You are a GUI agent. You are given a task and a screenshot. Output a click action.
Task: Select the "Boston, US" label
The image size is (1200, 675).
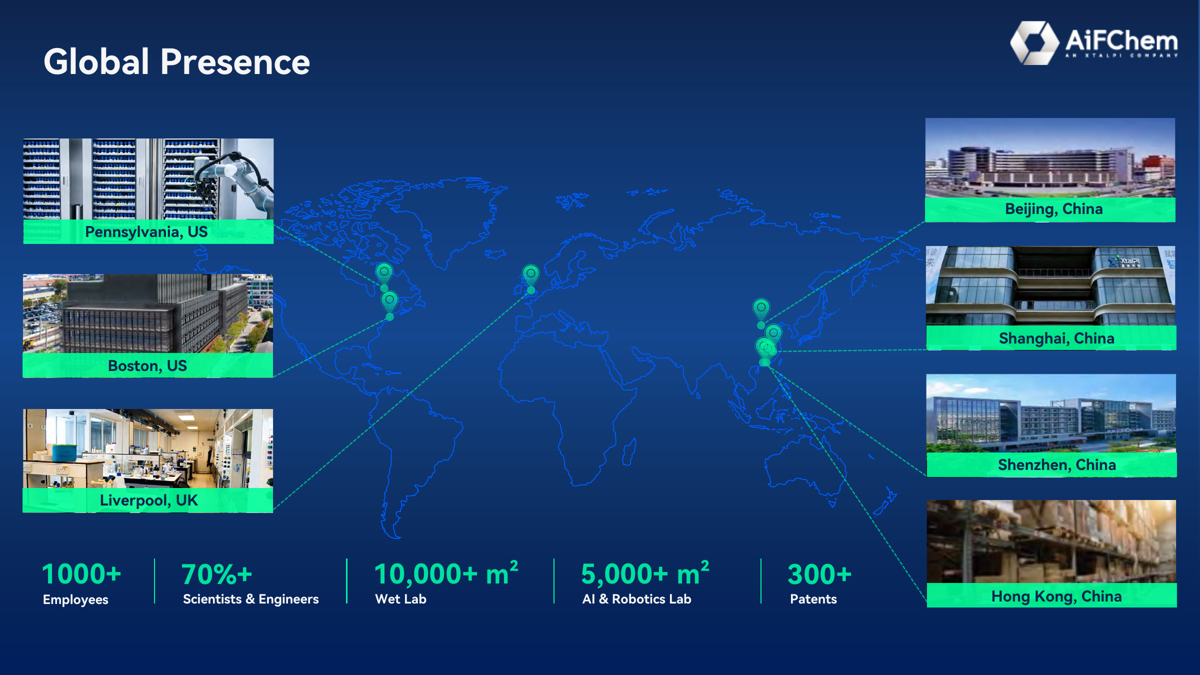pos(147,366)
